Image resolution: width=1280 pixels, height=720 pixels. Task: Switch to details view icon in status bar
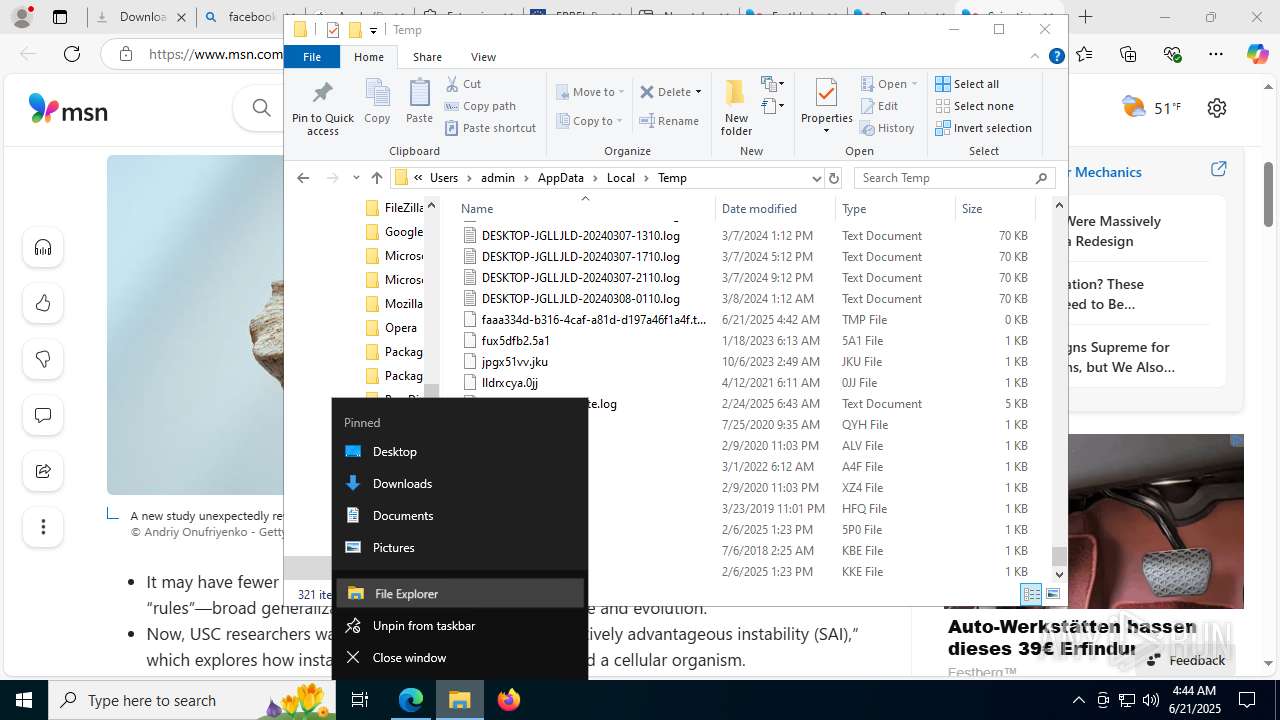point(1031,594)
